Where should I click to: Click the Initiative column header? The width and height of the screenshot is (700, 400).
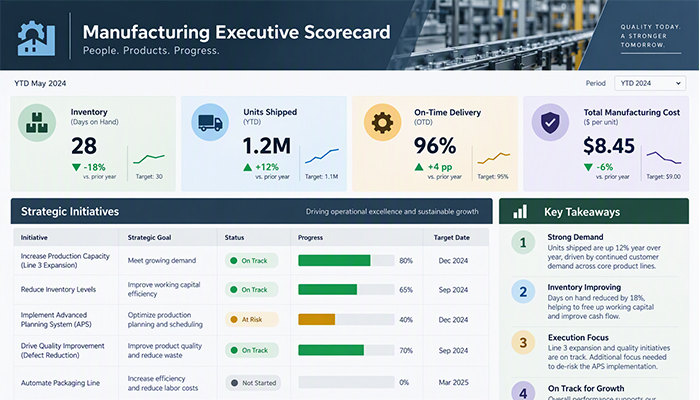pos(34,238)
